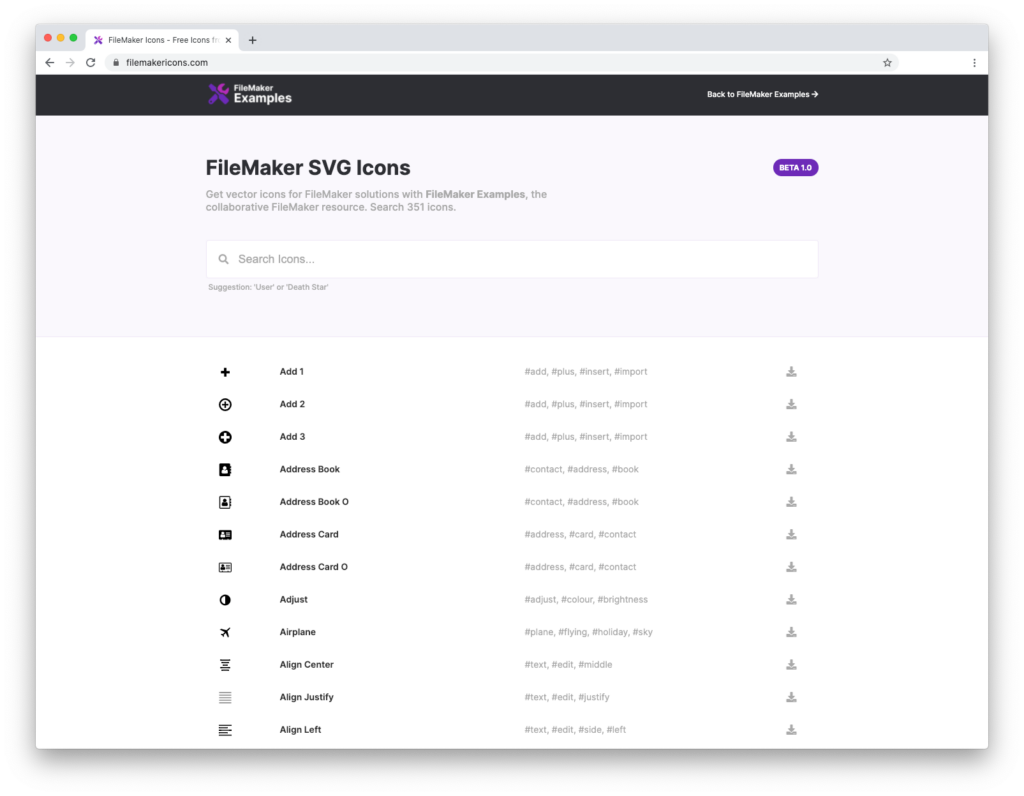Download the Address Card O icon

coord(791,567)
